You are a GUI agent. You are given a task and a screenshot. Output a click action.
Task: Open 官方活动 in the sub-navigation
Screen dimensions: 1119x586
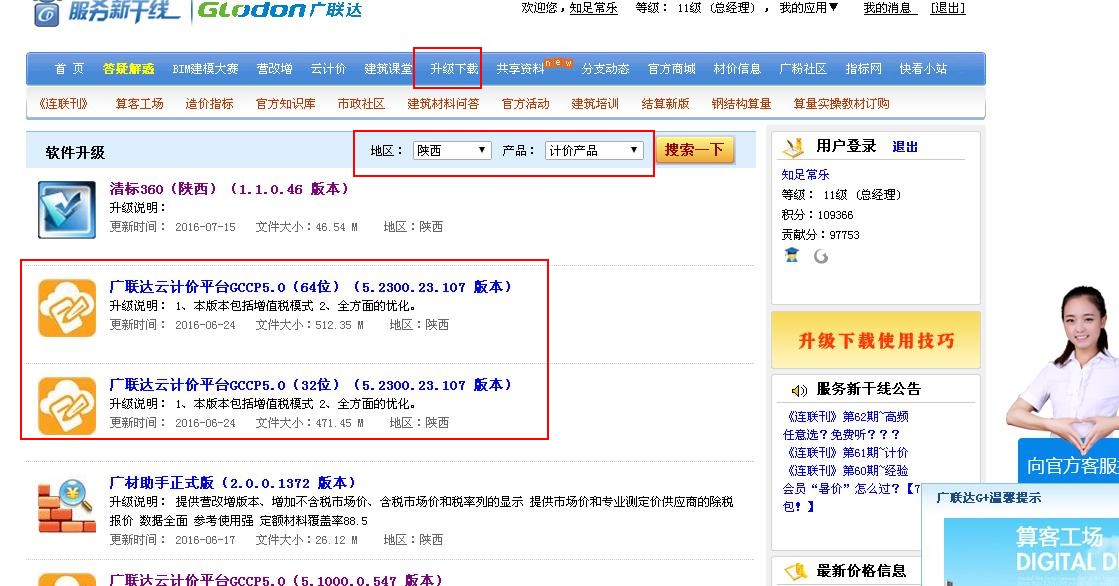coord(525,103)
